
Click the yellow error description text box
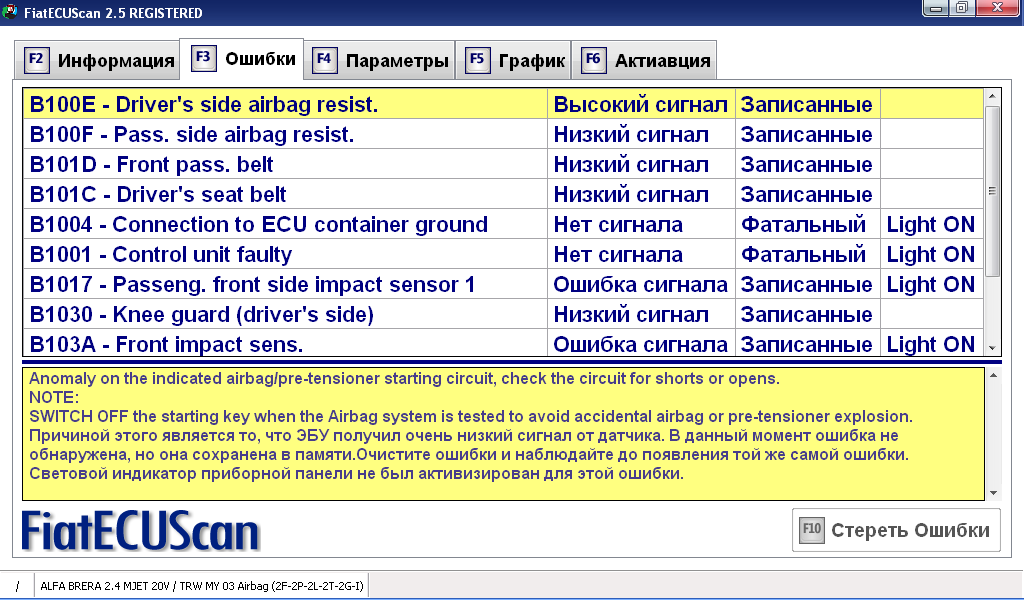coord(504,434)
